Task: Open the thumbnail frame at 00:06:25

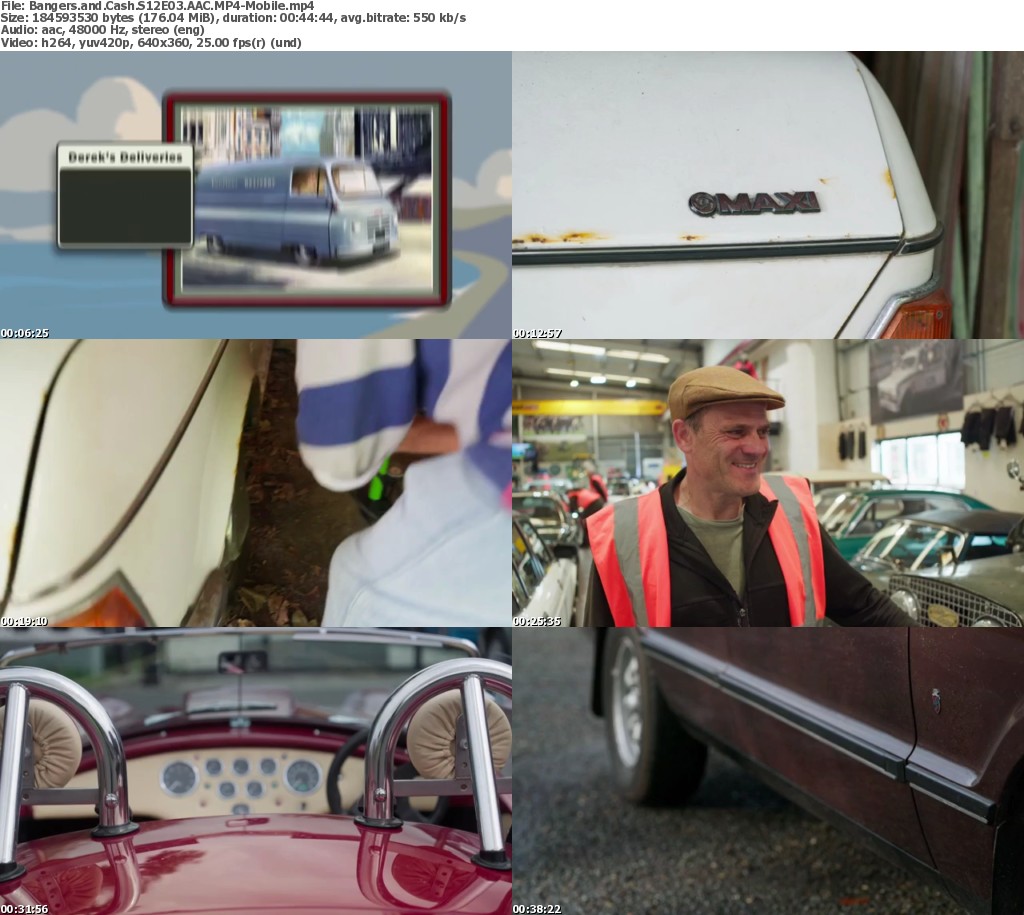Action: (255, 195)
